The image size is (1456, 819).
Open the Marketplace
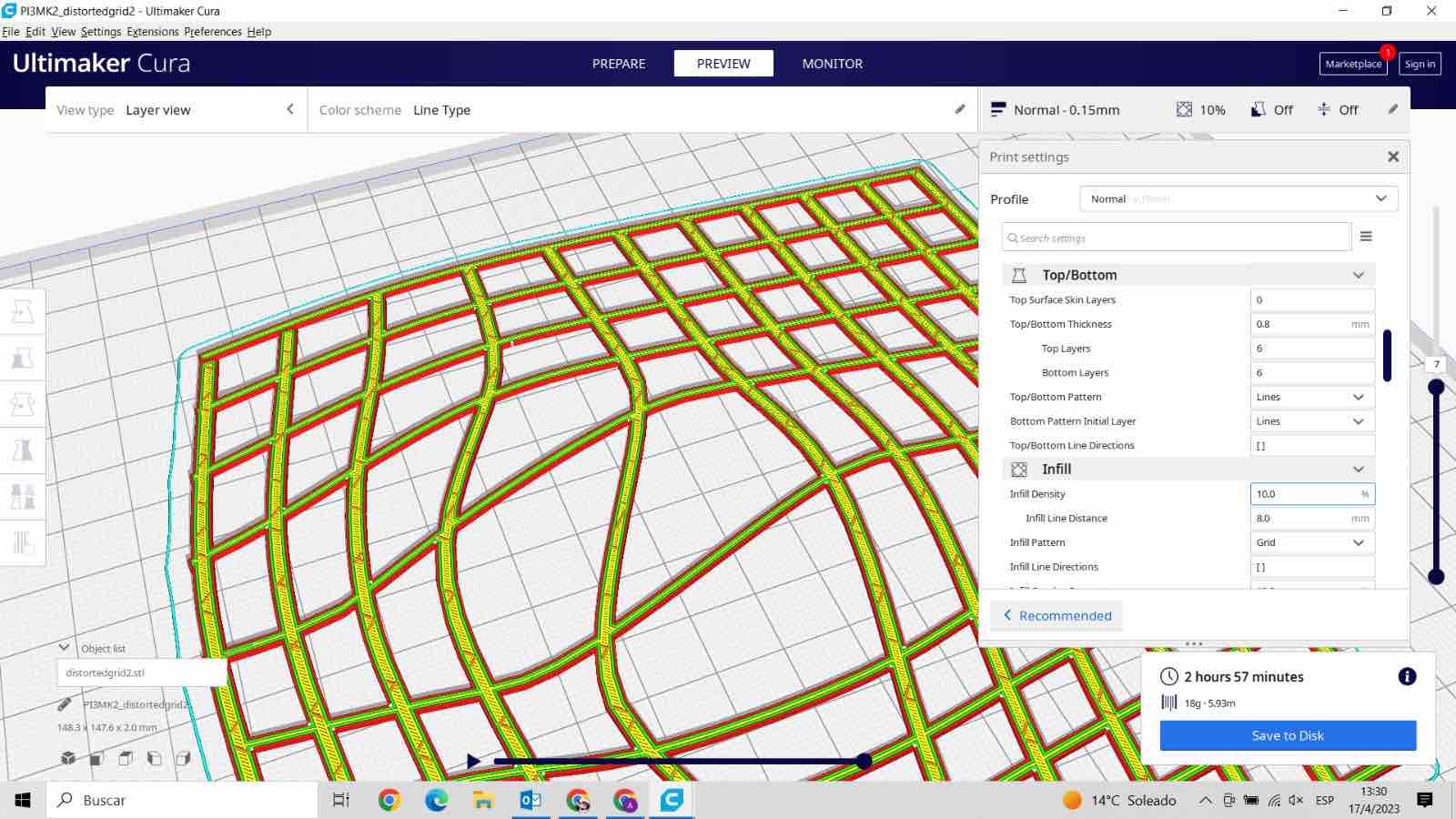coord(1353,64)
